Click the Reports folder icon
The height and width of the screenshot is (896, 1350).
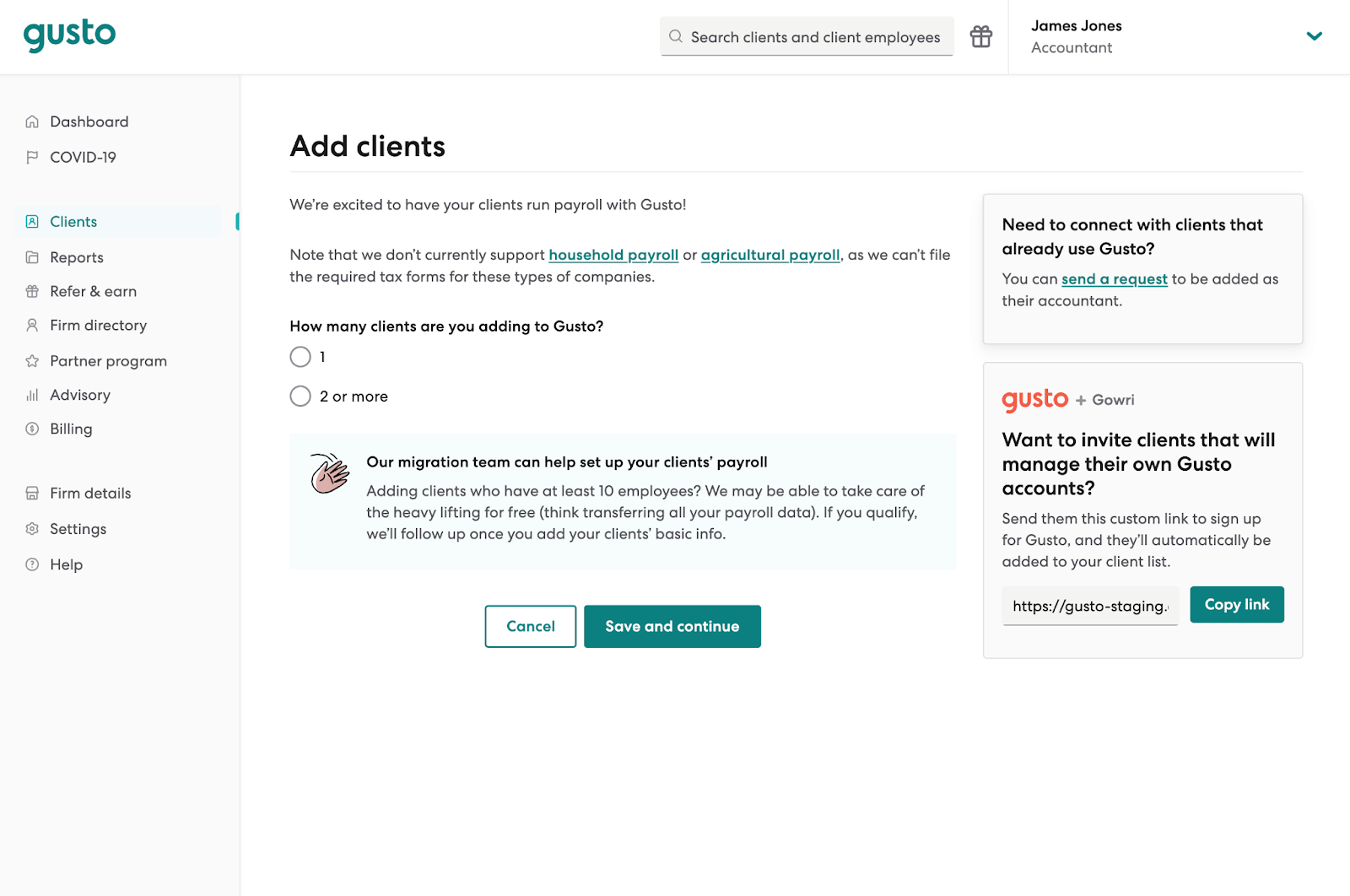click(x=32, y=257)
